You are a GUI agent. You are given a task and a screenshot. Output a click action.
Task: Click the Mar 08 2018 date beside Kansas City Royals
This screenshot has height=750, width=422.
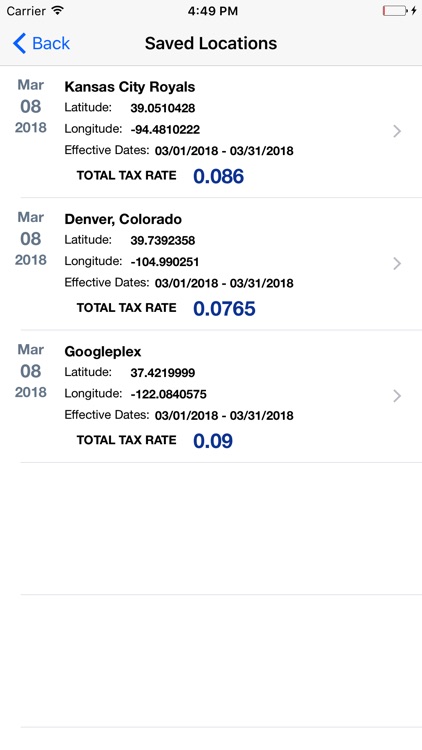point(31,106)
